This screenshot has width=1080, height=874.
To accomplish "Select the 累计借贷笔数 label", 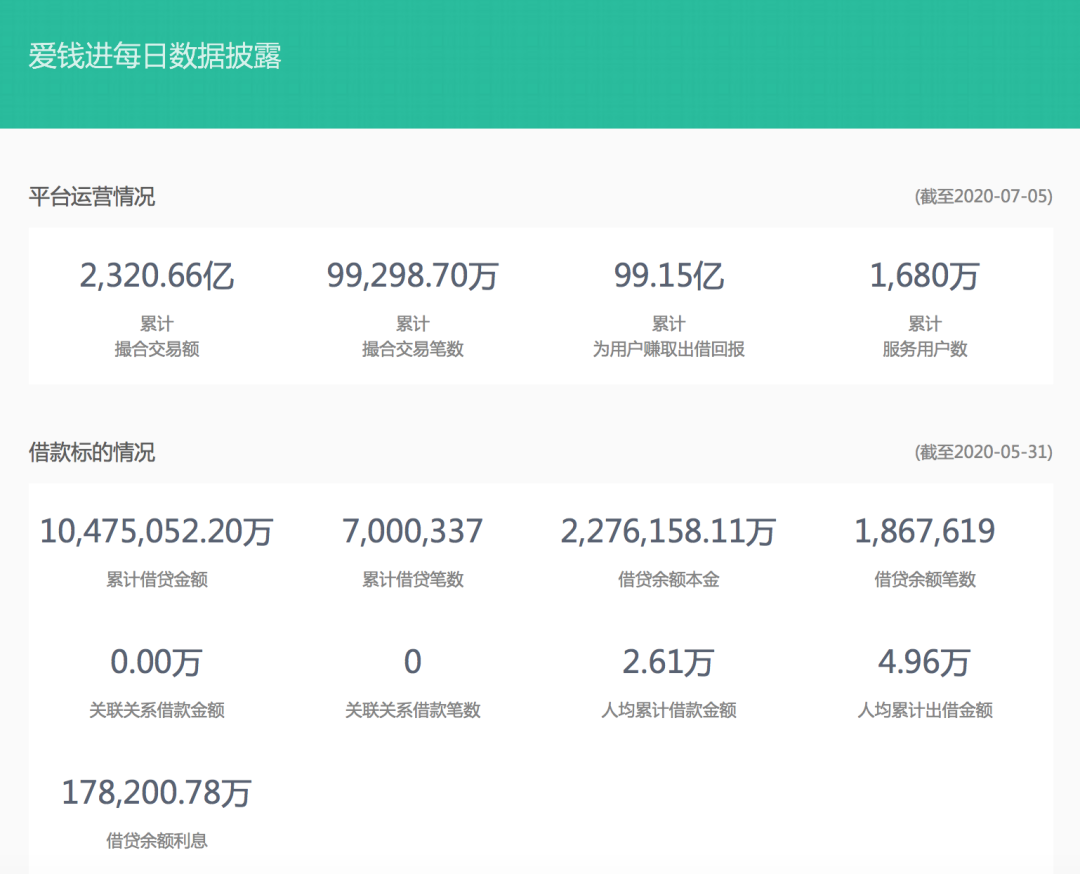I will point(412,580).
